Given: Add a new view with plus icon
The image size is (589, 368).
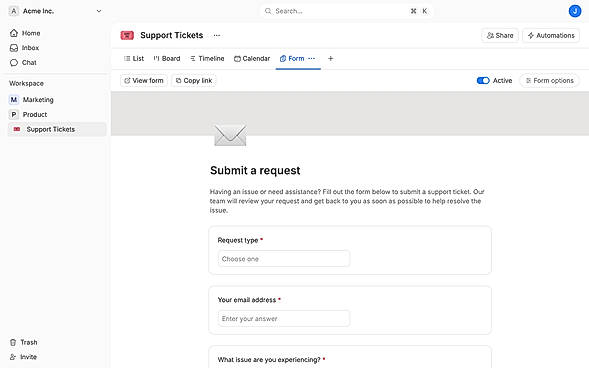Looking at the screenshot, I should click(331, 58).
